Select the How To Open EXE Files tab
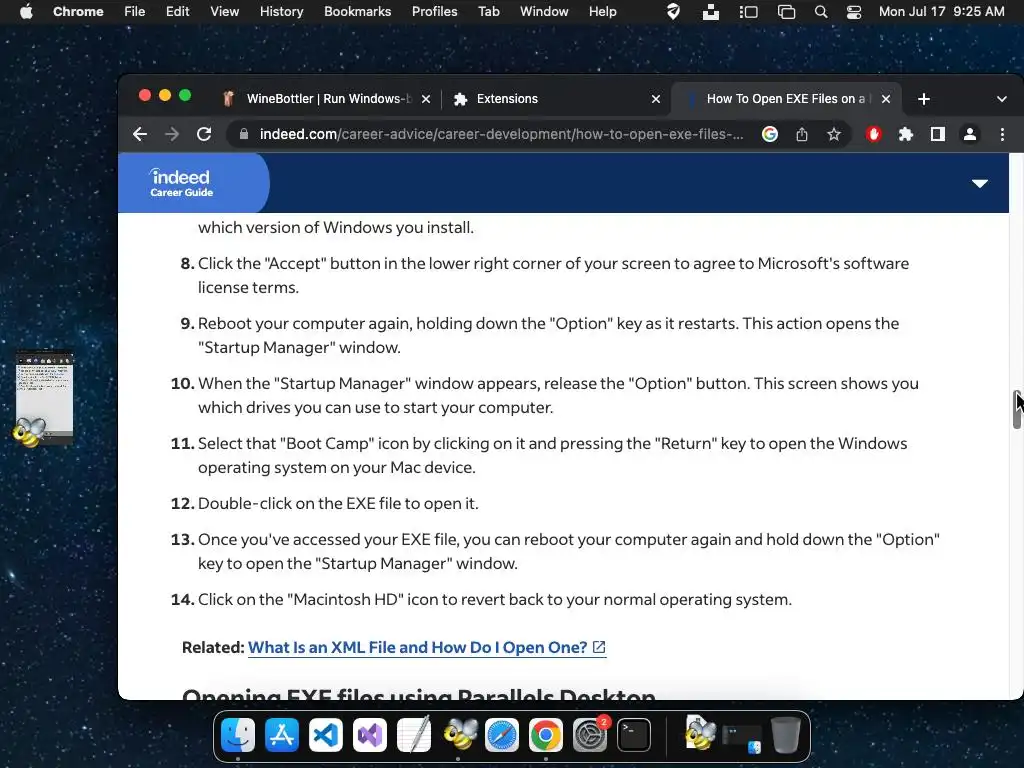Viewport: 1024px width, 768px height. (x=785, y=99)
